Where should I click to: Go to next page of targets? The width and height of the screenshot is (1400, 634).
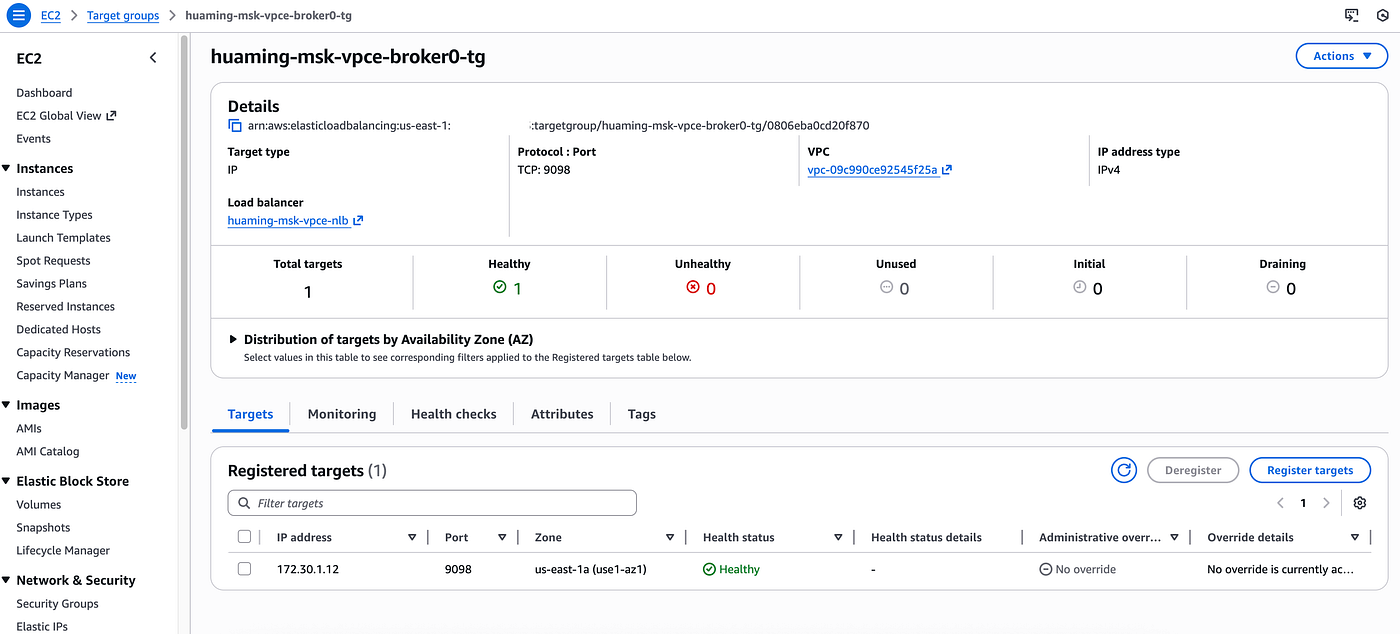[x=1326, y=503]
